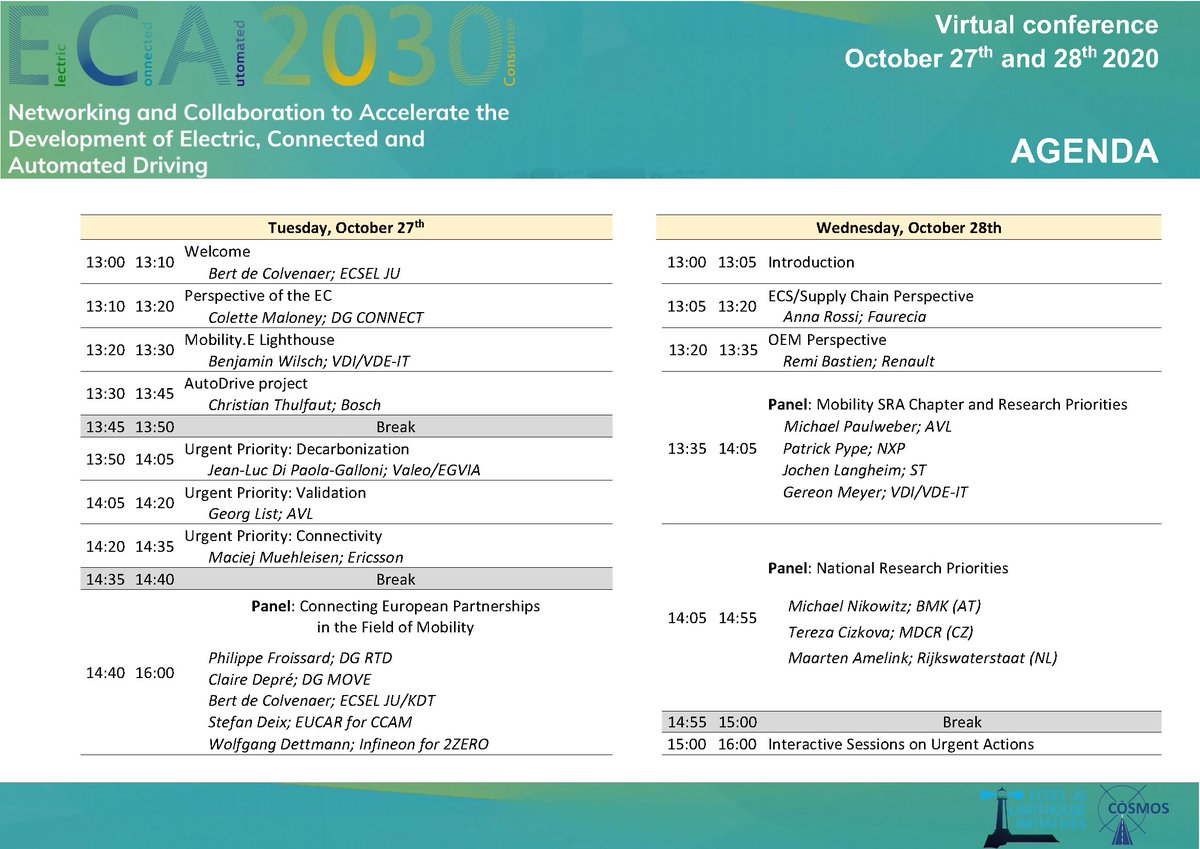Click the Virtual conference heading

pos(1046,25)
